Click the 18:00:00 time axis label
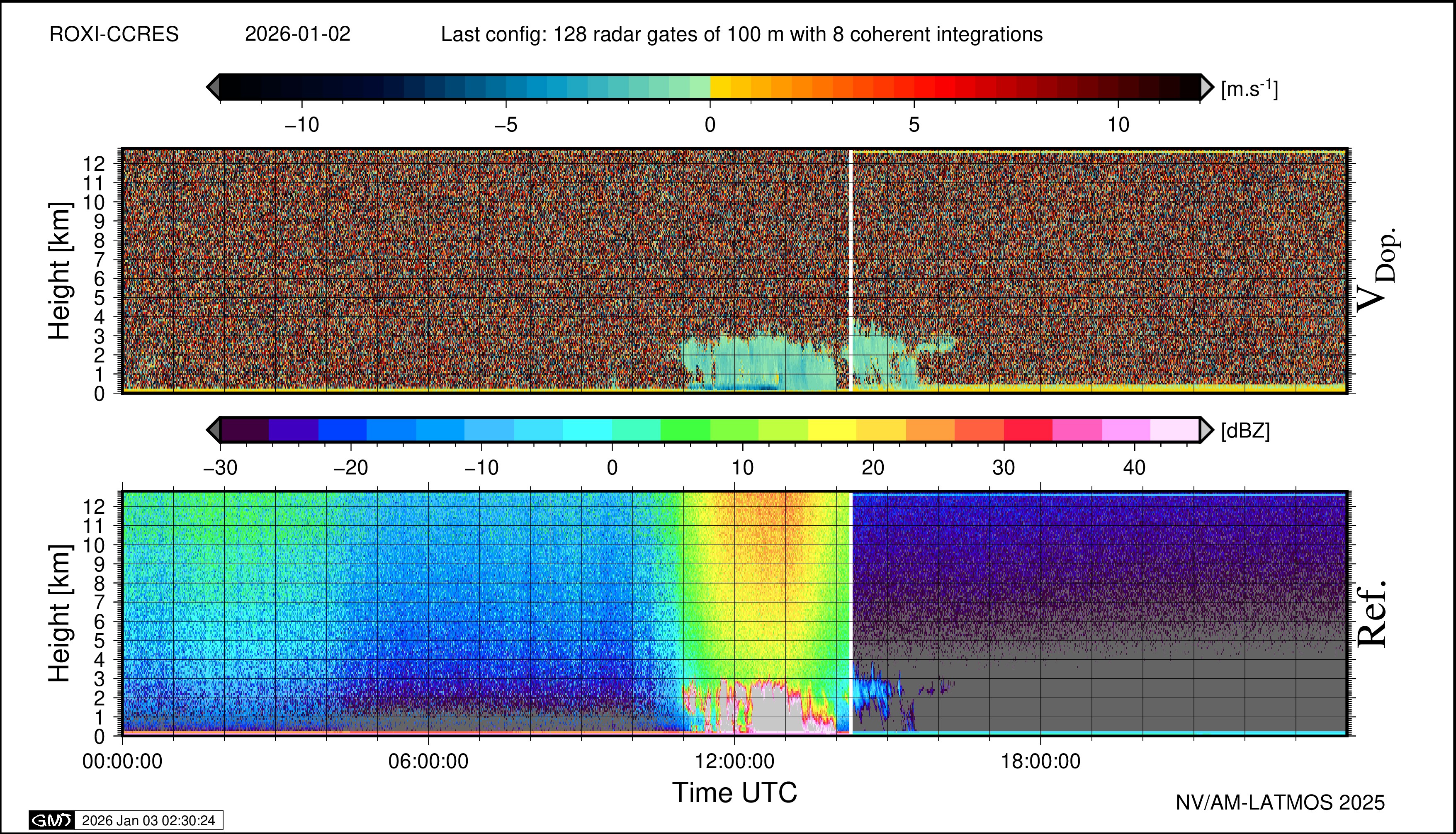This screenshot has width=1456, height=834. 1040,761
